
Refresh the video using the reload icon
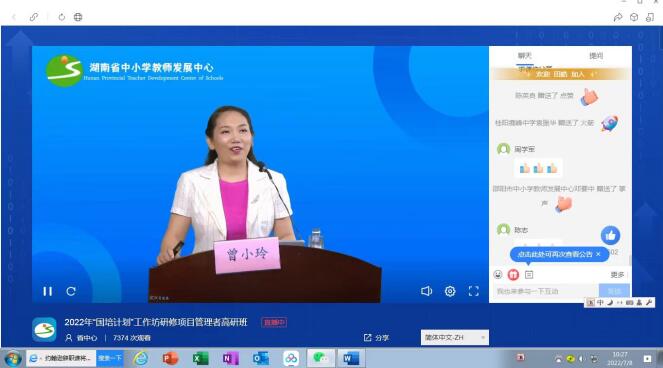71,291
